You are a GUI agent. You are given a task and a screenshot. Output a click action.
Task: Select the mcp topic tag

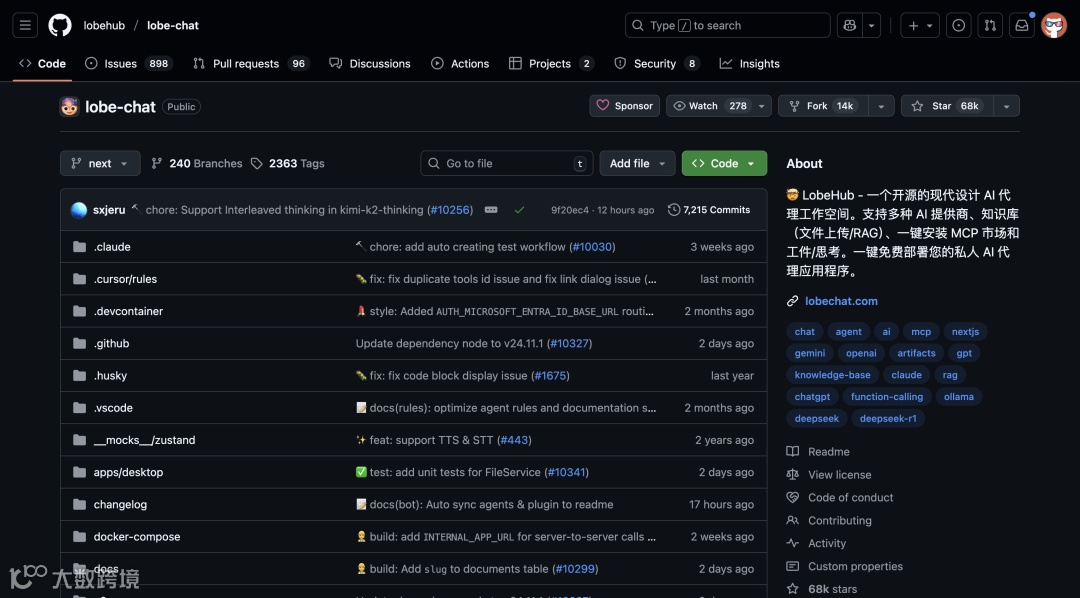pyautogui.click(x=921, y=331)
